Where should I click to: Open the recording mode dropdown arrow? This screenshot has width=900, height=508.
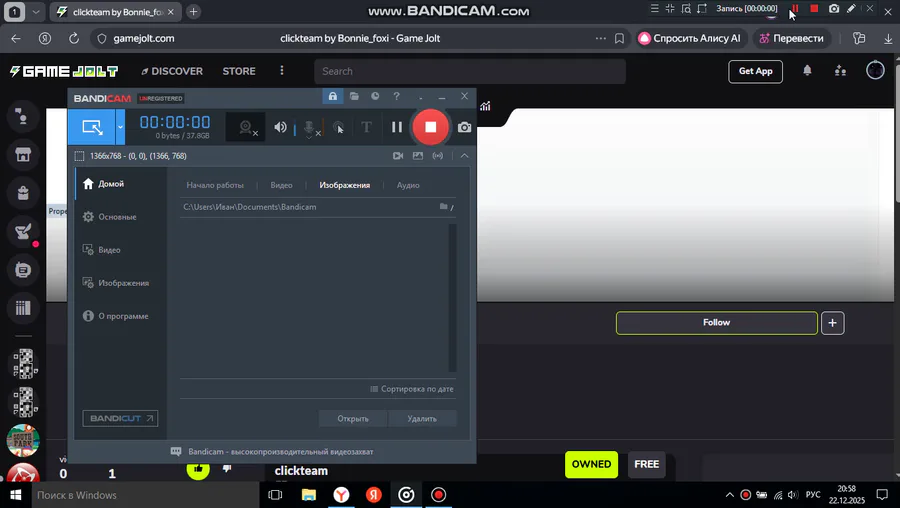[121, 127]
